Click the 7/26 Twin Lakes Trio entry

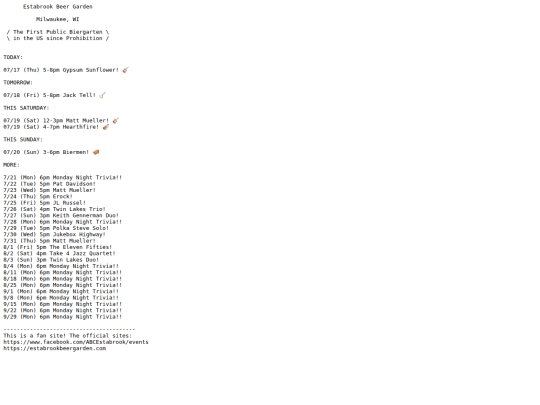click(54, 209)
